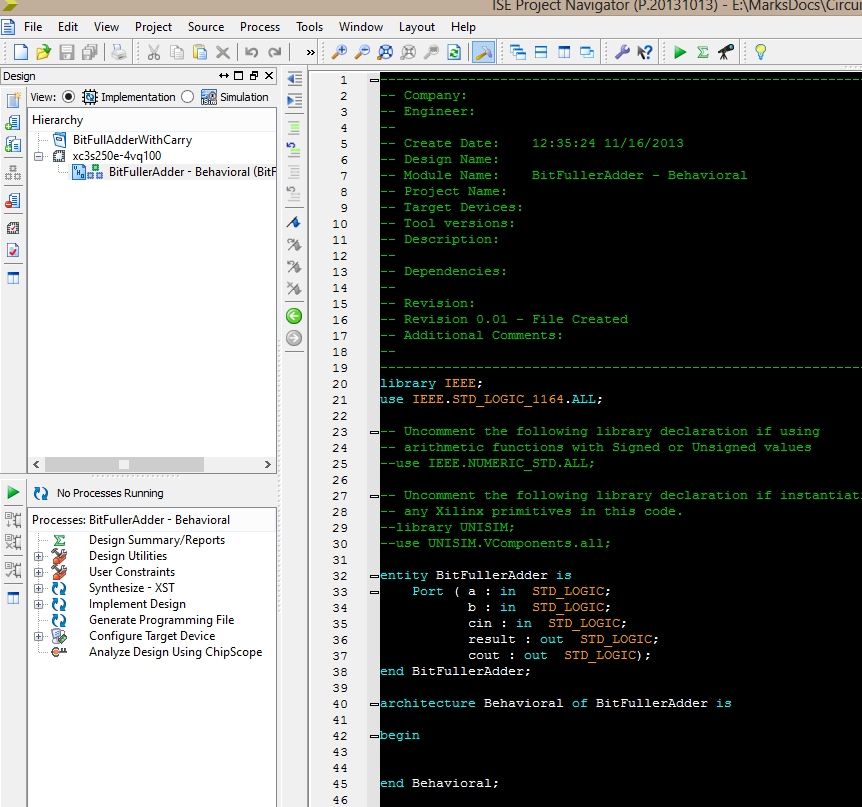
Task: Click the Paste toolbar icon
Action: click(200, 52)
